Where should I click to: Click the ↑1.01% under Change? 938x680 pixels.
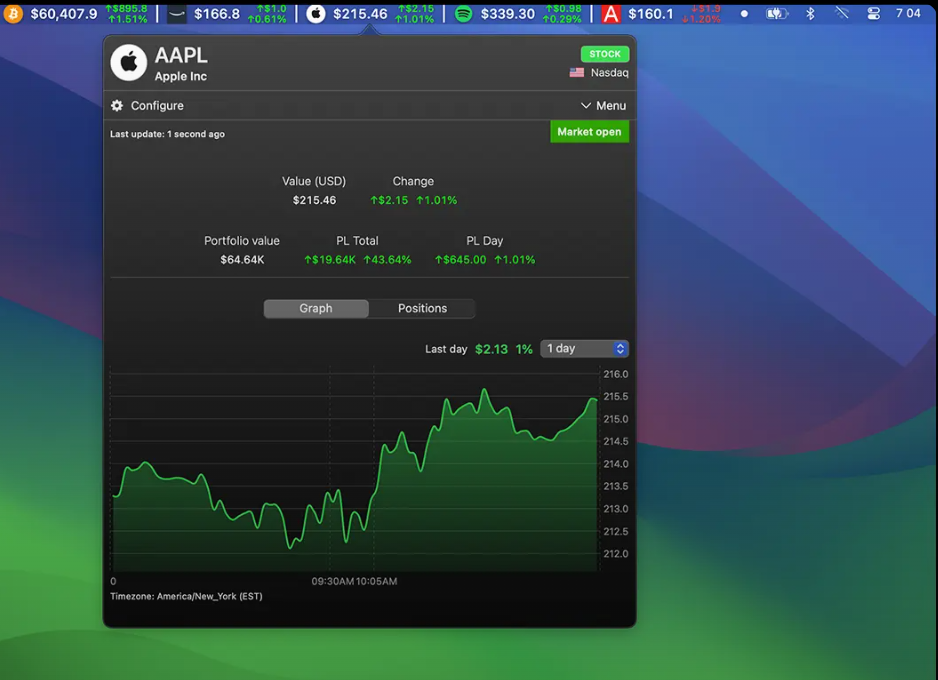[x=437, y=200]
